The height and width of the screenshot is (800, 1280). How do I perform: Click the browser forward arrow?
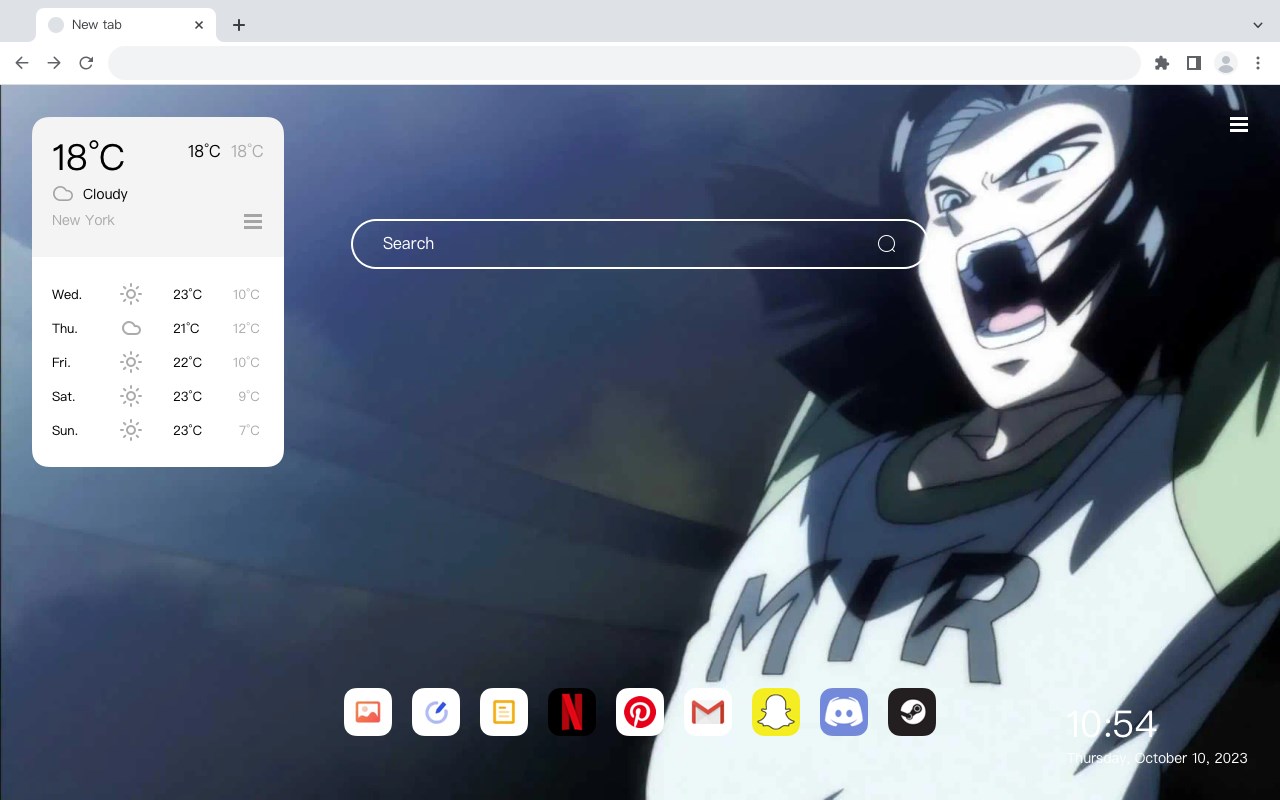pyautogui.click(x=54, y=63)
